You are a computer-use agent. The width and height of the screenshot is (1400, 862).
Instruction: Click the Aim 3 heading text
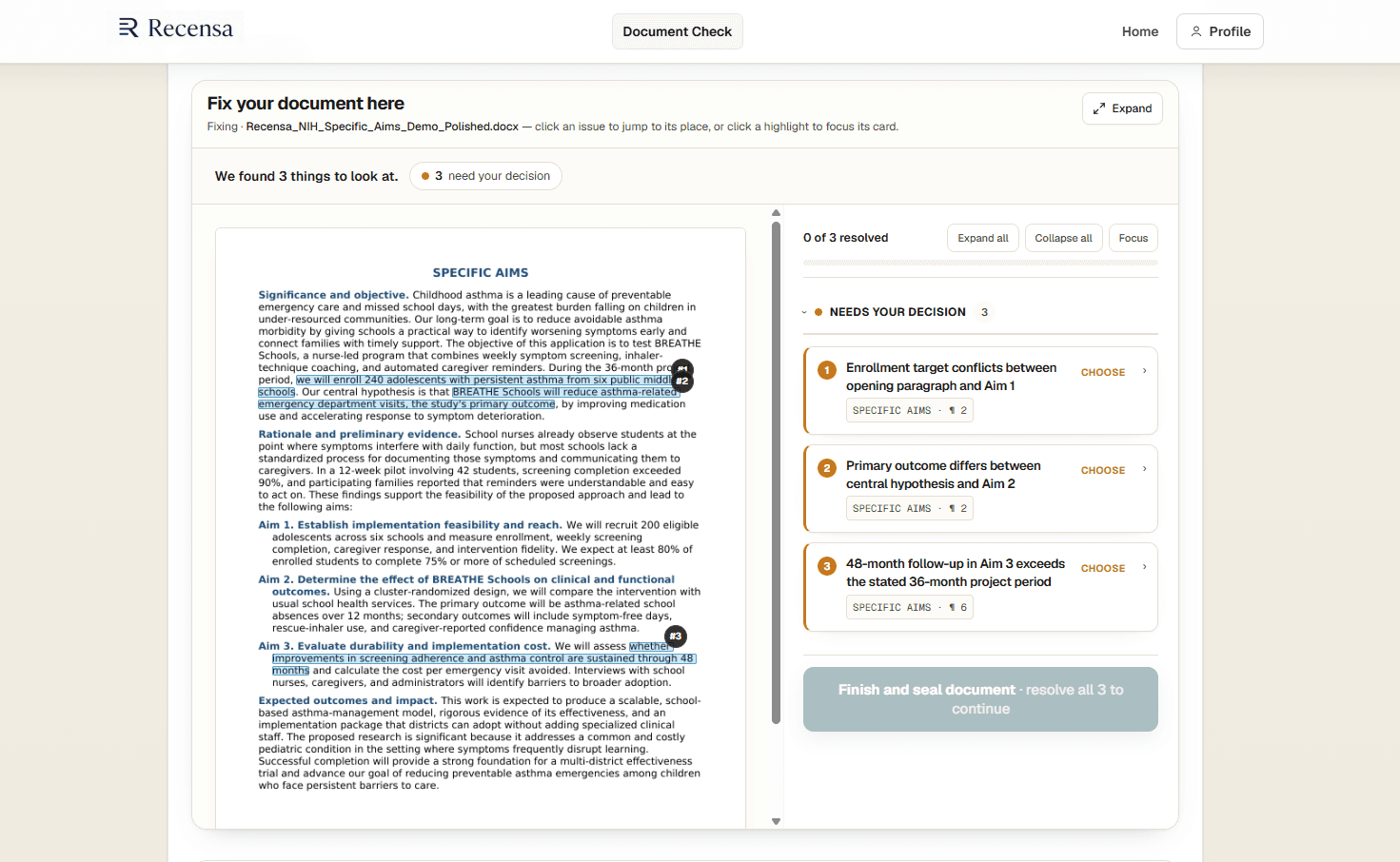tap(404, 646)
